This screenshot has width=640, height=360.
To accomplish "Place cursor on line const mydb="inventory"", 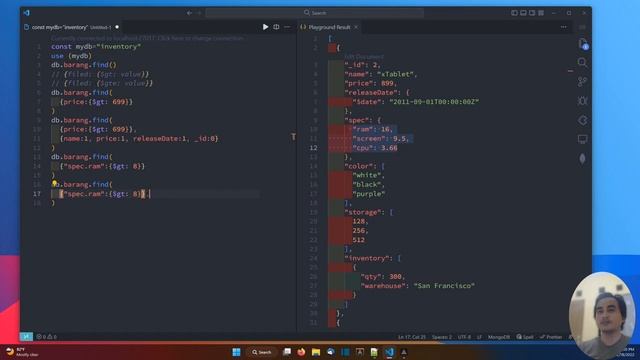I will point(96,47).
